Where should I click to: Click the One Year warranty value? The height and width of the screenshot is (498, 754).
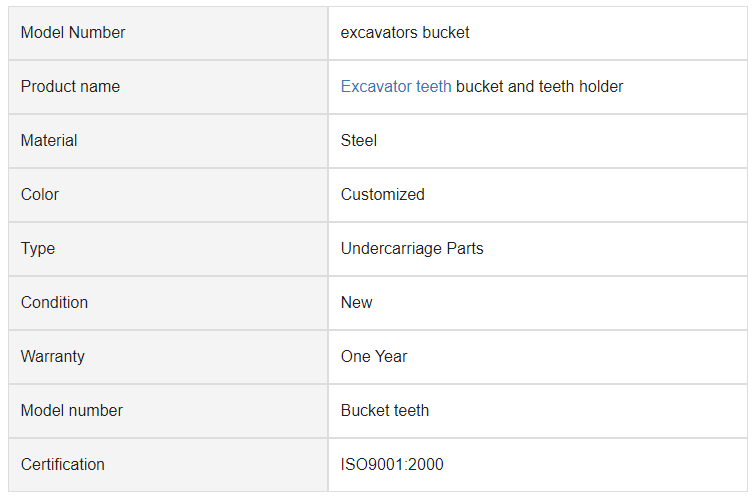coord(374,356)
